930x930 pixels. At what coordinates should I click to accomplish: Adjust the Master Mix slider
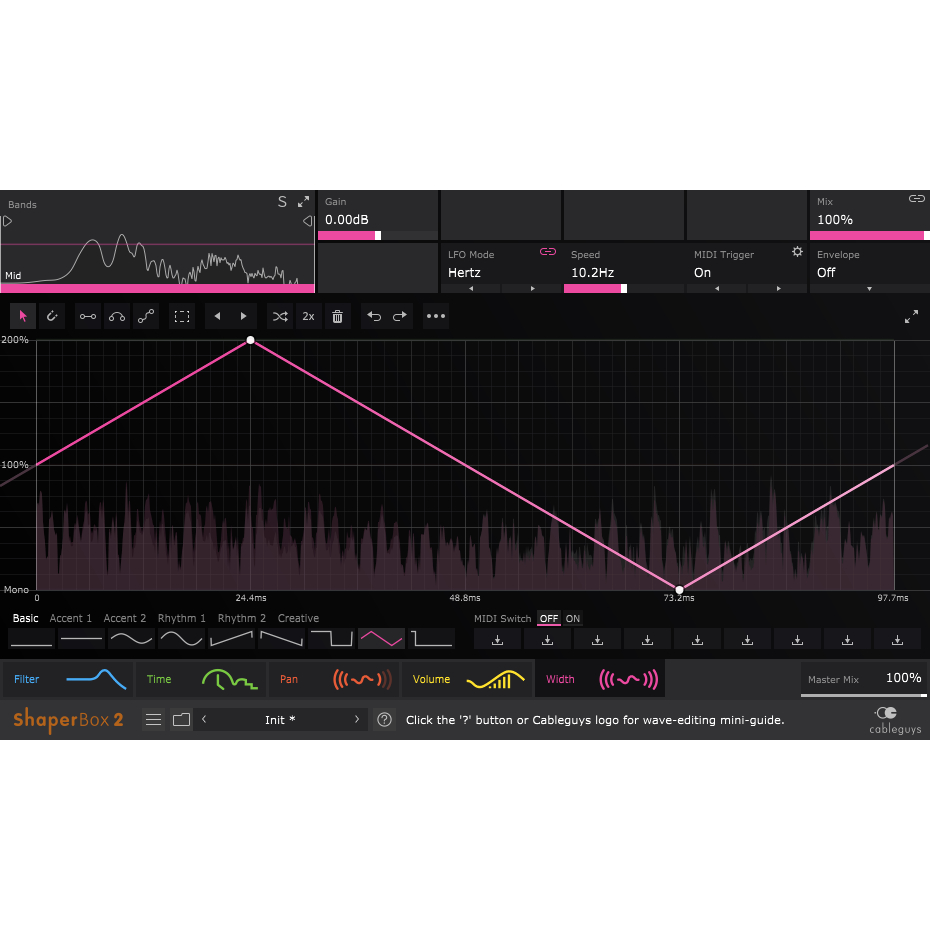(864, 695)
